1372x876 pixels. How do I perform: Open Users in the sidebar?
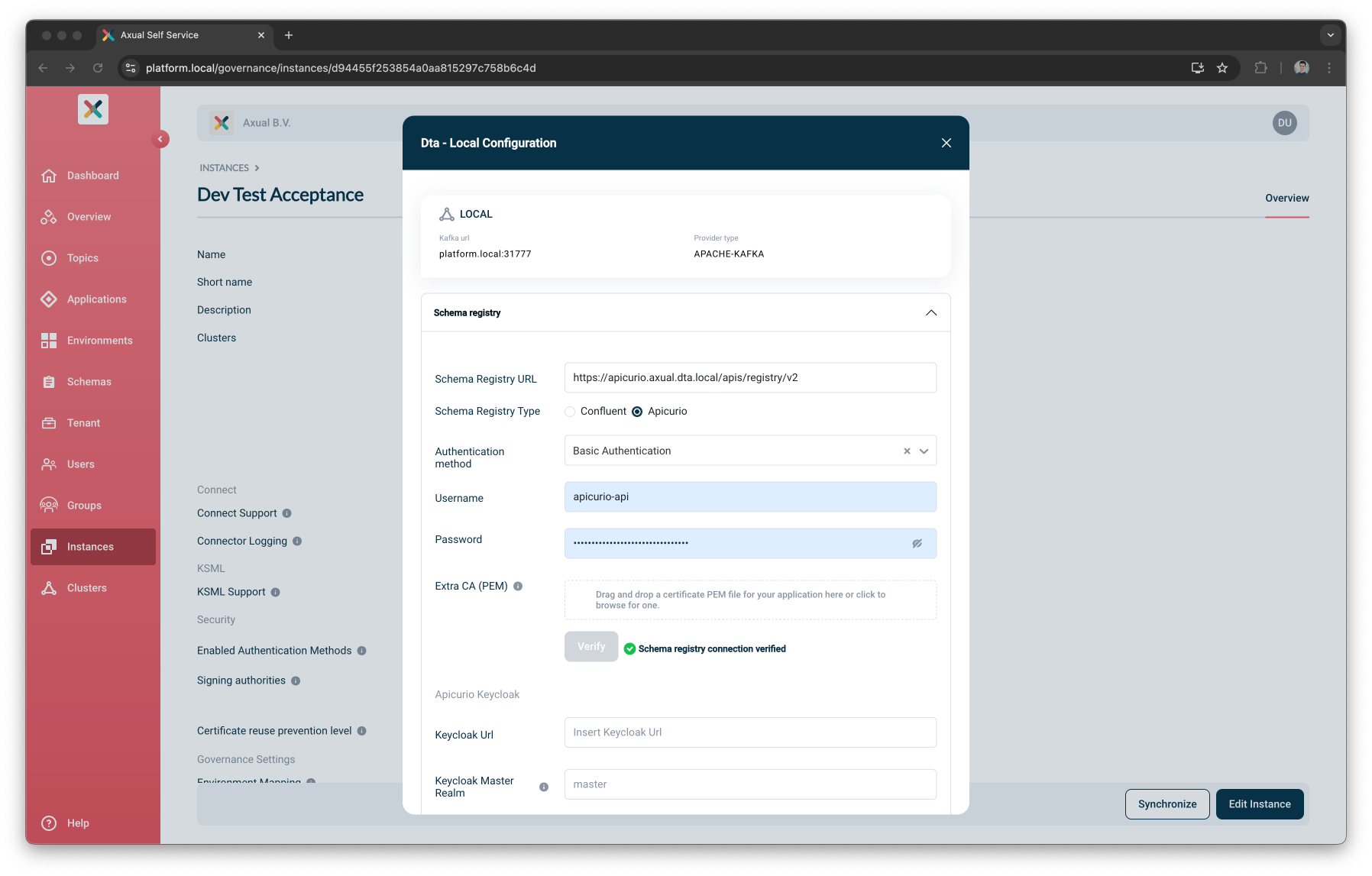pyautogui.click(x=92, y=464)
